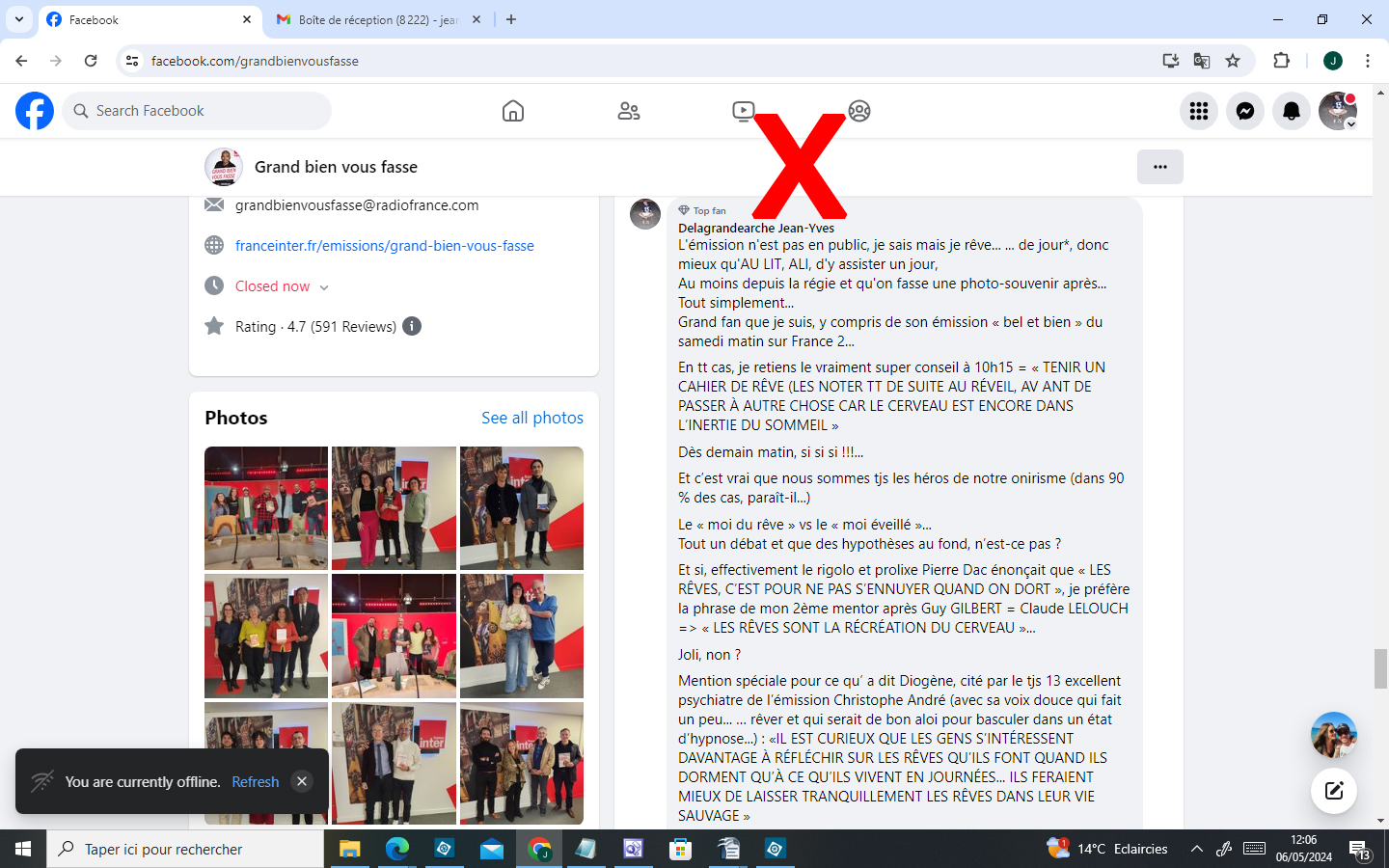
Task: Click the page email address text
Action: [357, 205]
